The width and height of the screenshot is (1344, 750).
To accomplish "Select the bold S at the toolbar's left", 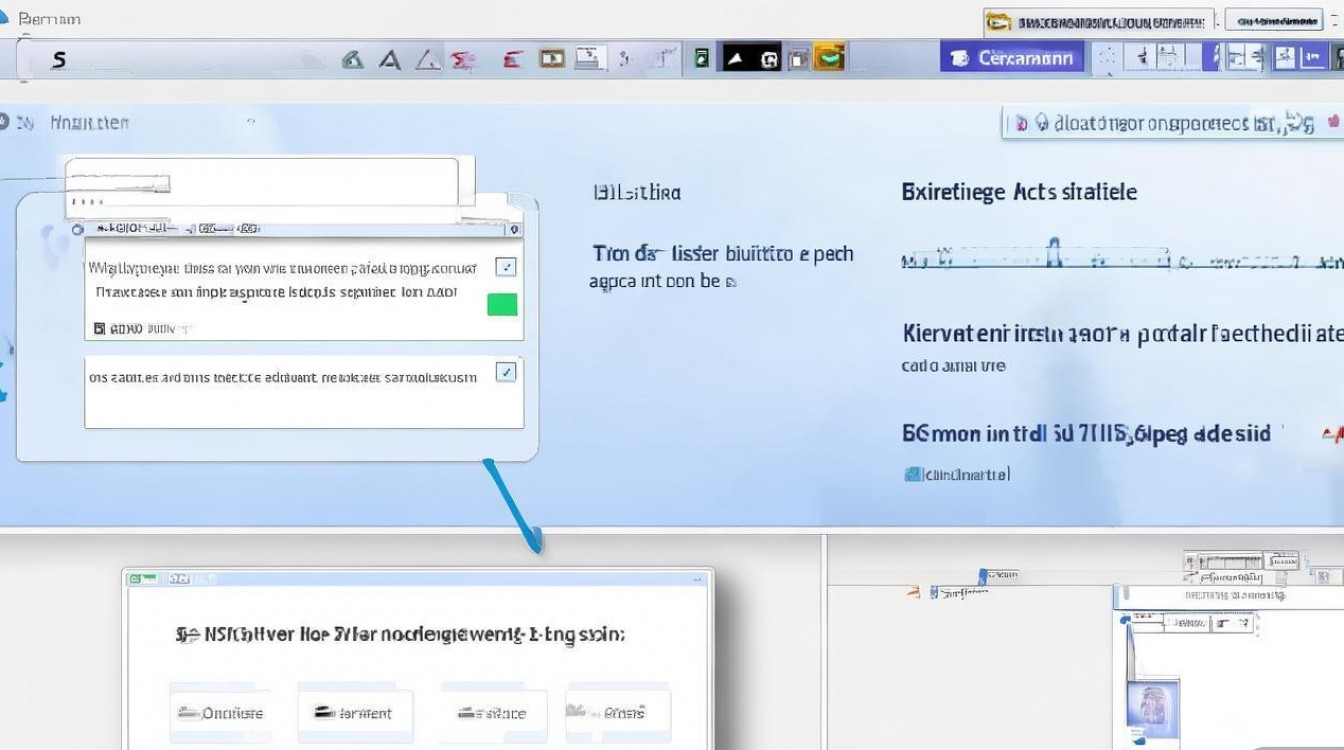I will click(x=59, y=60).
